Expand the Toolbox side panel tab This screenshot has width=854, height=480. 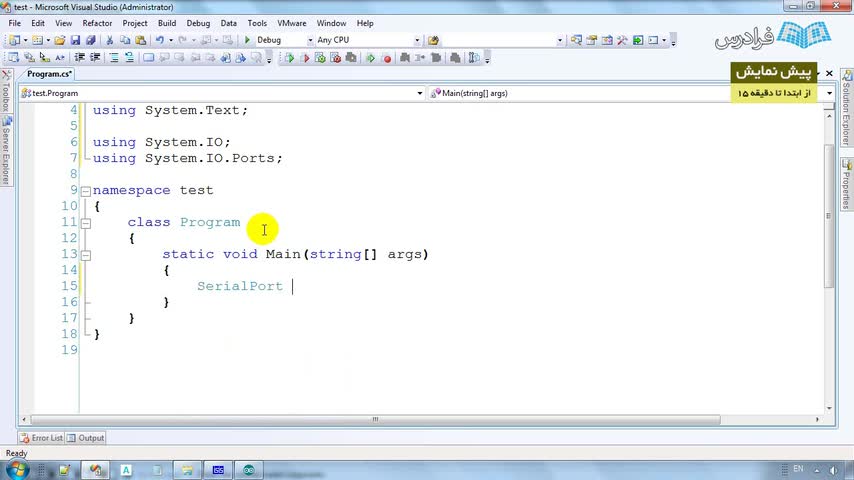(6, 91)
